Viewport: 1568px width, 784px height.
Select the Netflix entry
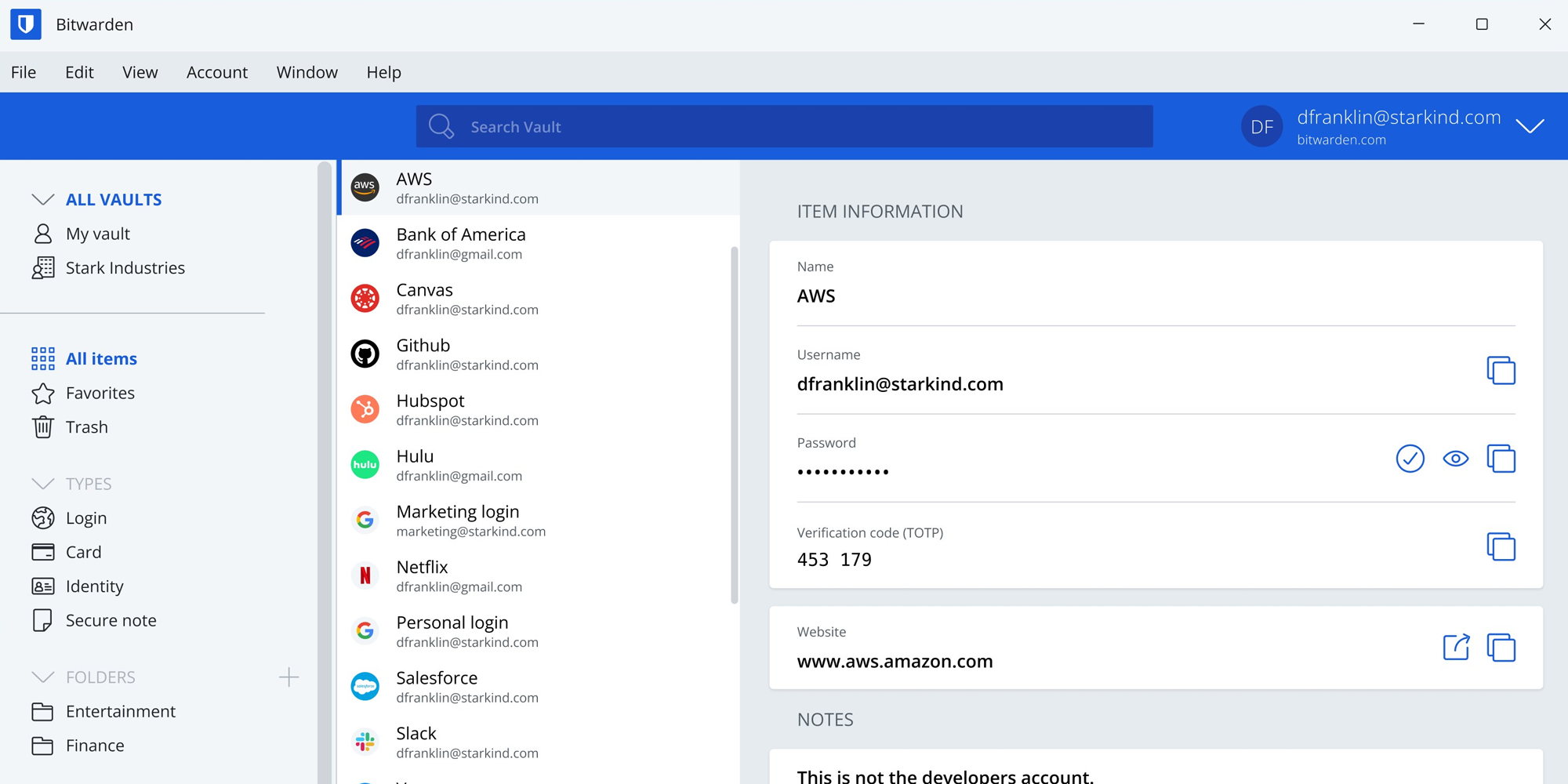[x=539, y=575]
